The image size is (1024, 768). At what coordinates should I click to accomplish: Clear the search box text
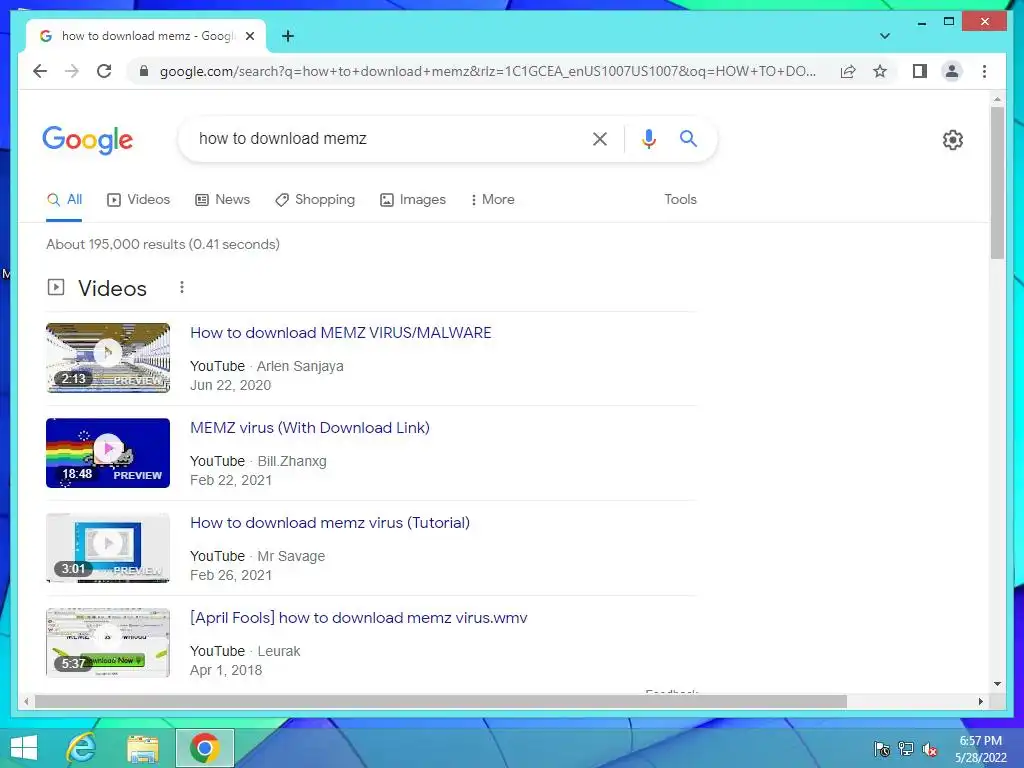click(x=600, y=138)
